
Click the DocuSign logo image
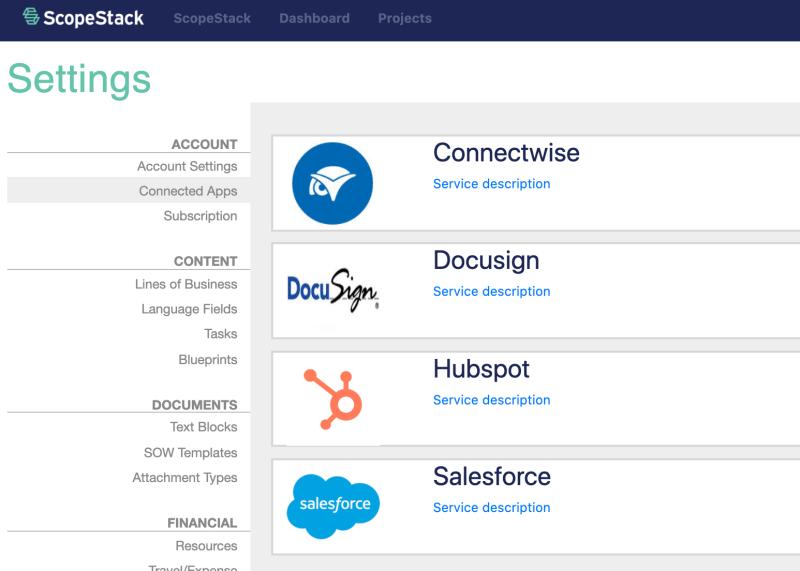(333, 290)
